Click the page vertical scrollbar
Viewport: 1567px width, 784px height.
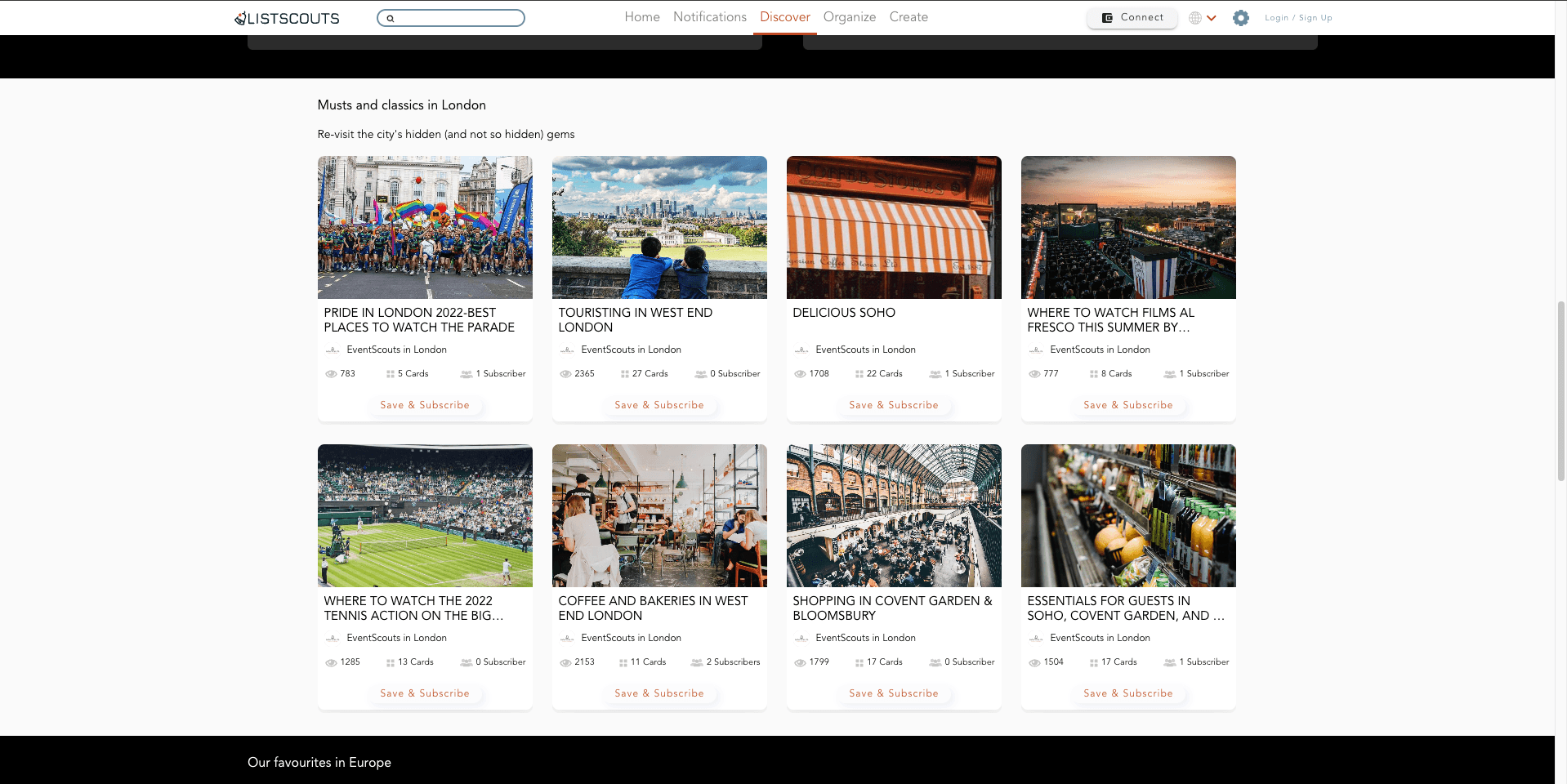click(x=1560, y=392)
